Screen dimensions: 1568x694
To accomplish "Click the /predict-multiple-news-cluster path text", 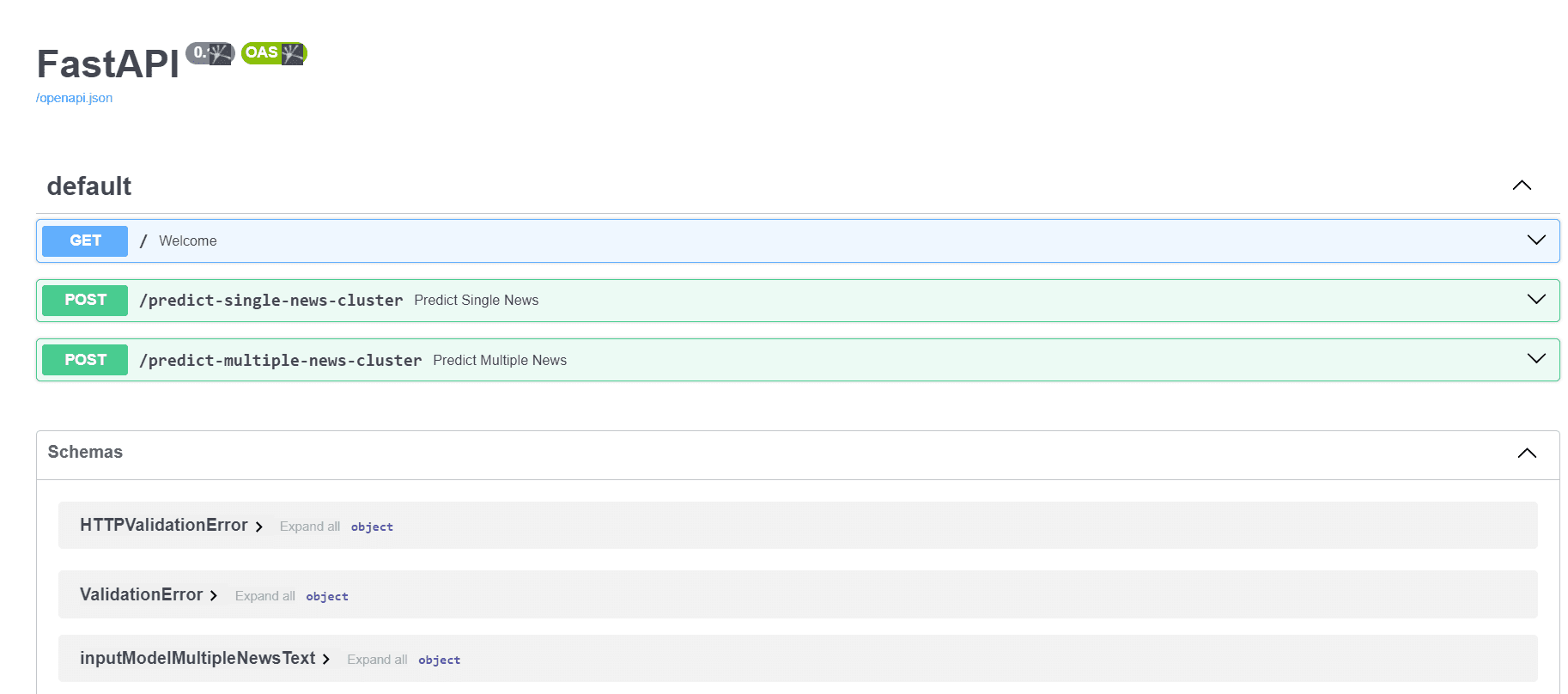I will (x=281, y=361).
